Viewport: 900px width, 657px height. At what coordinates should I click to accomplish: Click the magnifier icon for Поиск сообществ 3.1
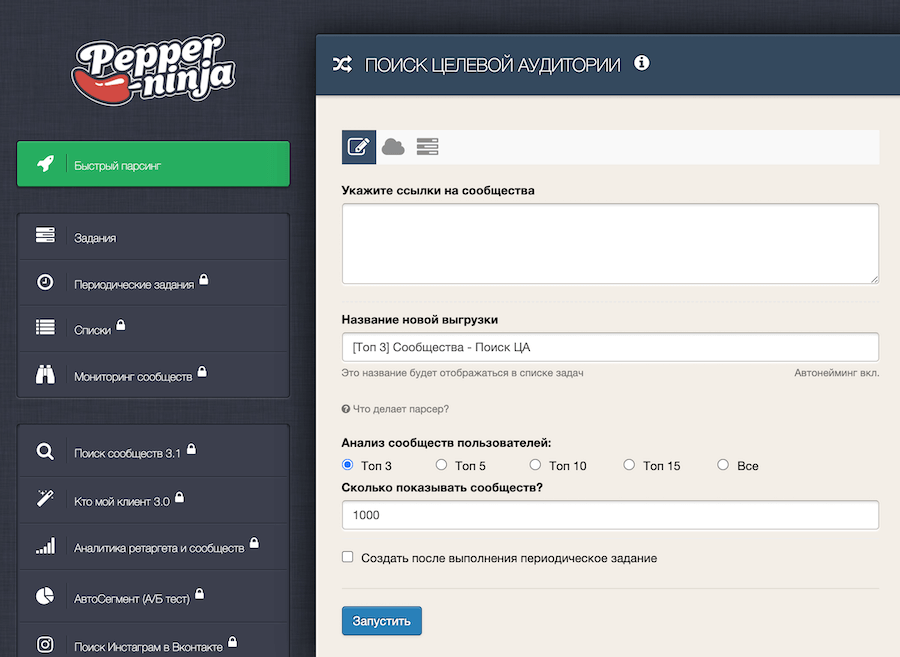coord(45,452)
